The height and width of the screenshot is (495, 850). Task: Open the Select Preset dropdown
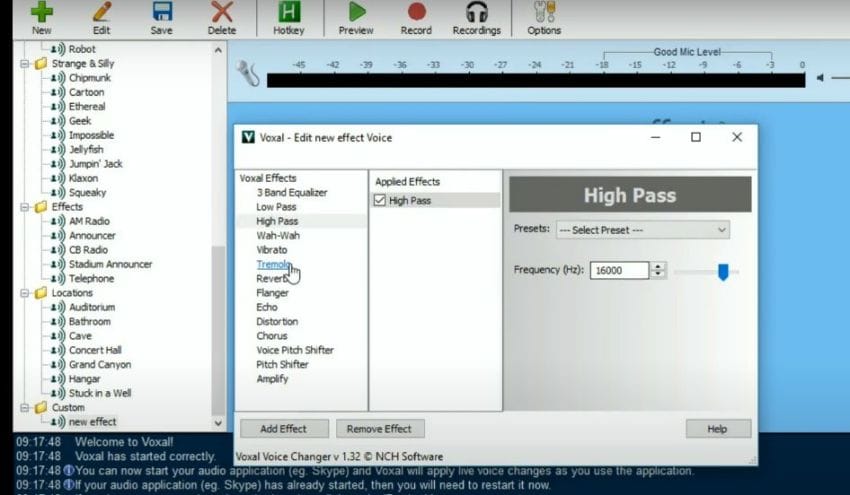click(642, 230)
